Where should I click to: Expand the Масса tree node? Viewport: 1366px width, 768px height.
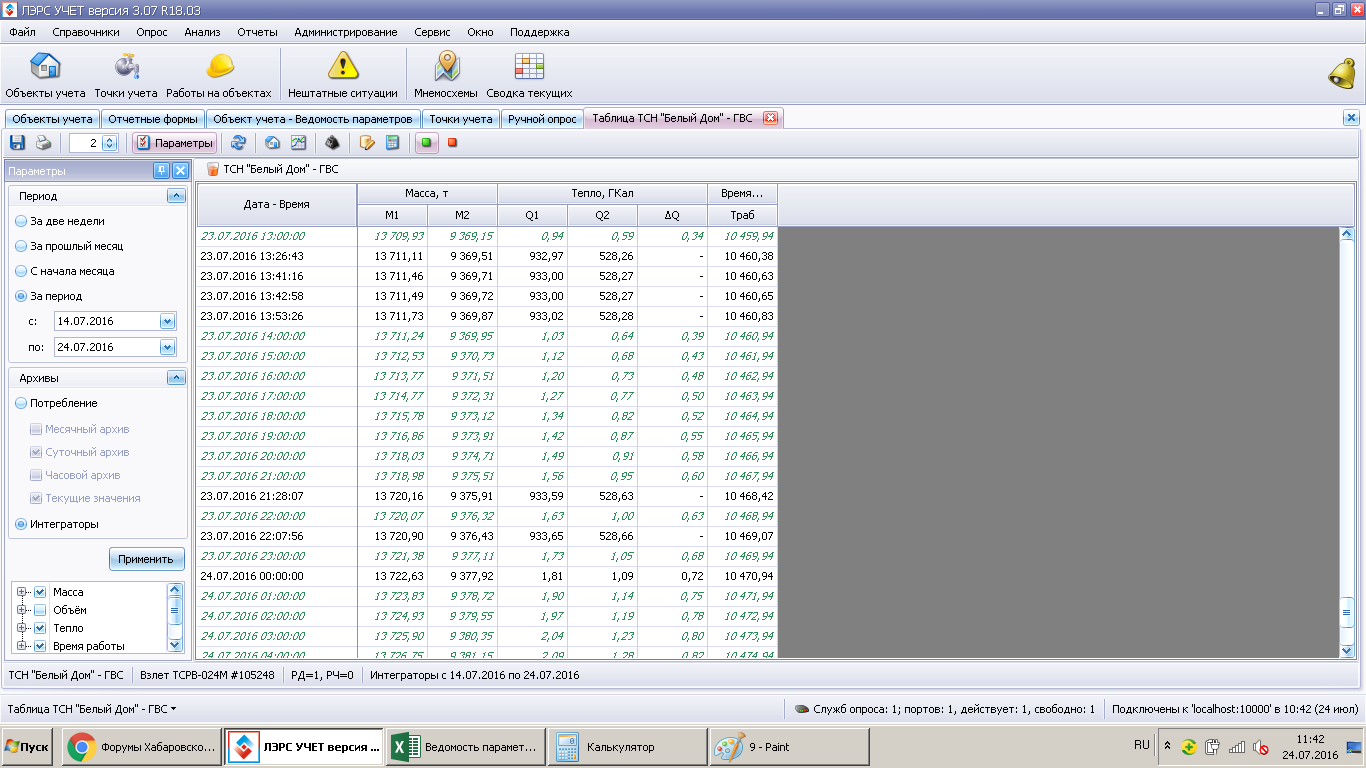coord(22,592)
